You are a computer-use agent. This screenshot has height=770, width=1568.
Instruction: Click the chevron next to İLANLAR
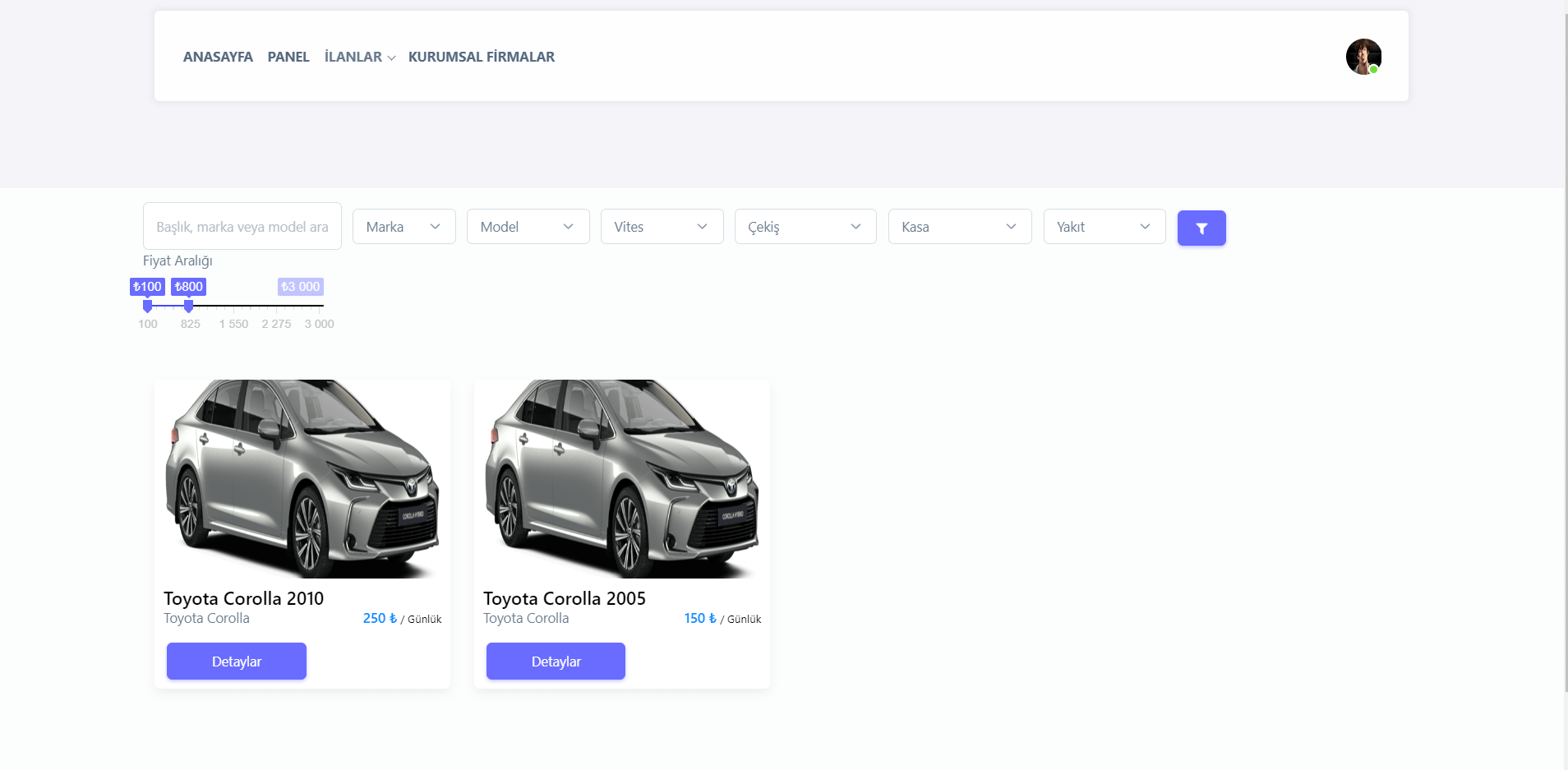(392, 58)
